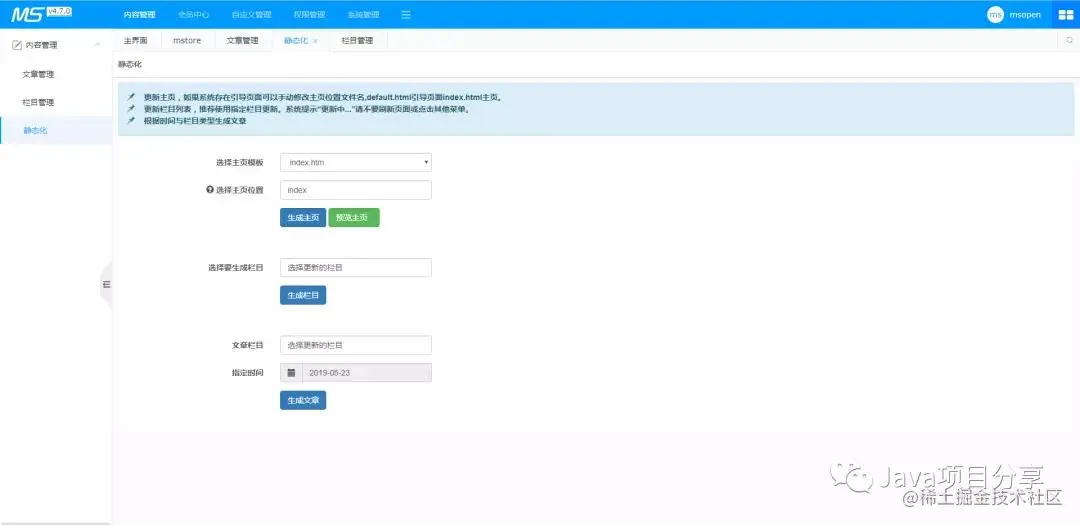The height and width of the screenshot is (525, 1080).
Task: Open the 选择要生成栏目 column selector
Action: [x=355, y=267]
